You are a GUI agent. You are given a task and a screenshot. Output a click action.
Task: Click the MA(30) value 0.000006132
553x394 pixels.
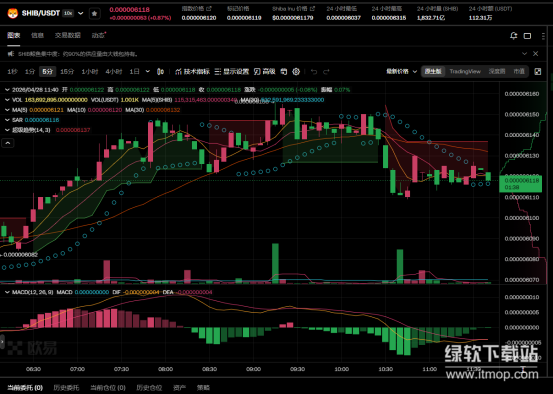point(163,110)
